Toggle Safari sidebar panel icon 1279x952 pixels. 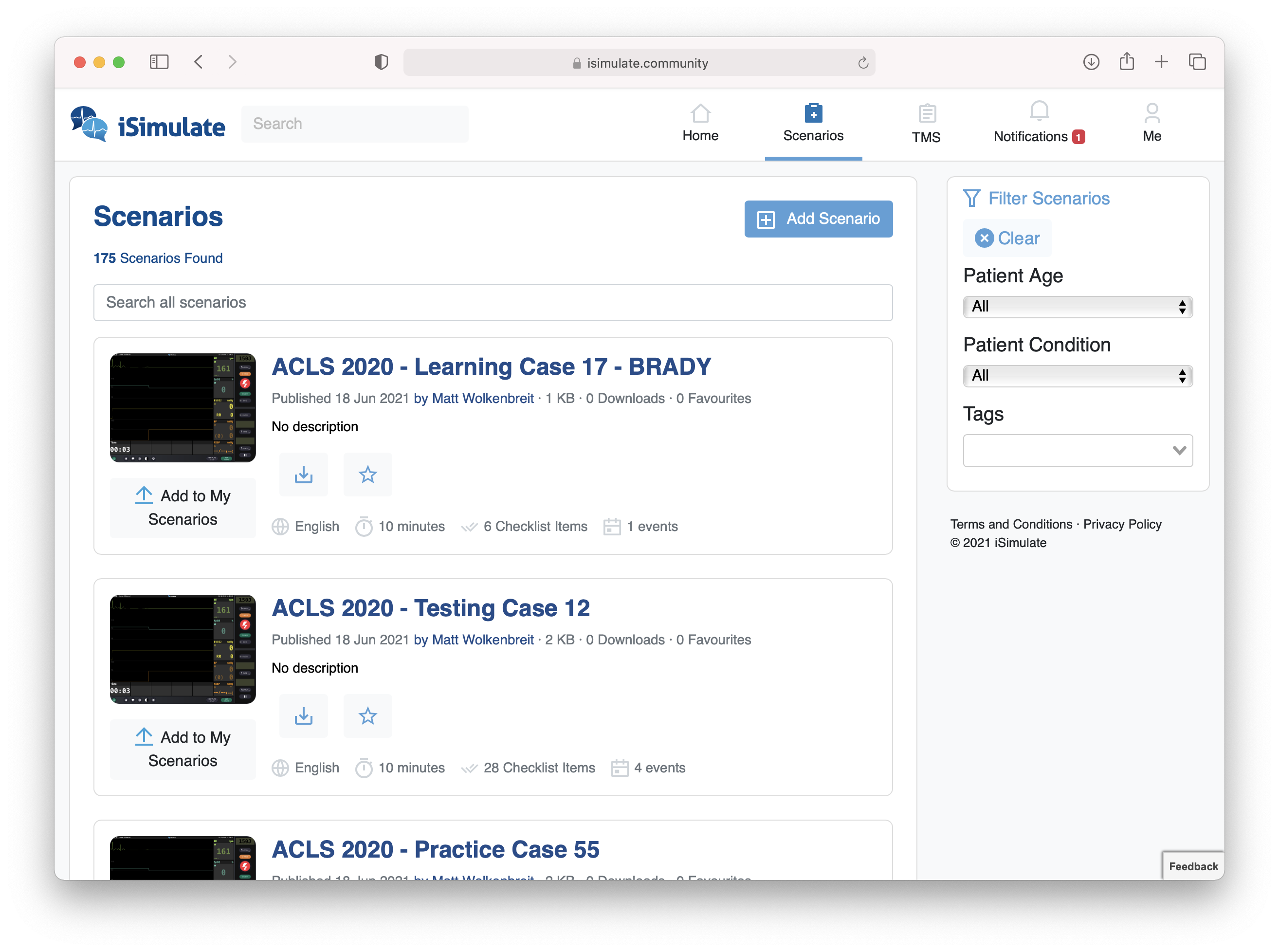[x=159, y=62]
